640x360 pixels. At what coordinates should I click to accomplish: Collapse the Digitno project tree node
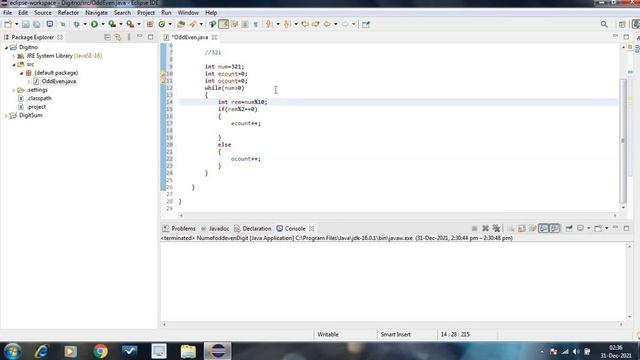6,47
